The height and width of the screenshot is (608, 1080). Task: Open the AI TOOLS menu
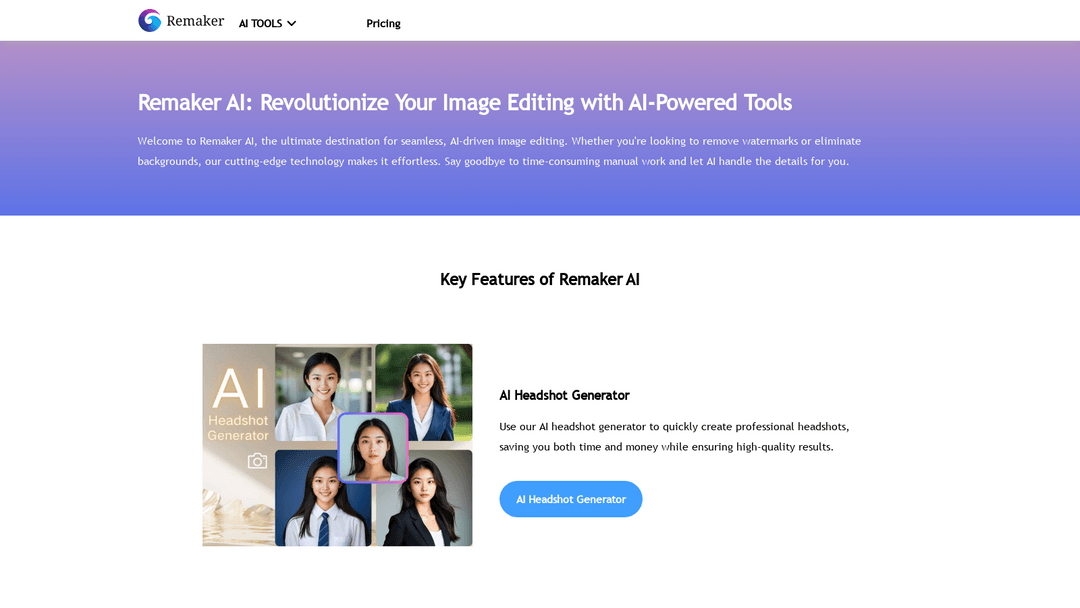[267, 23]
